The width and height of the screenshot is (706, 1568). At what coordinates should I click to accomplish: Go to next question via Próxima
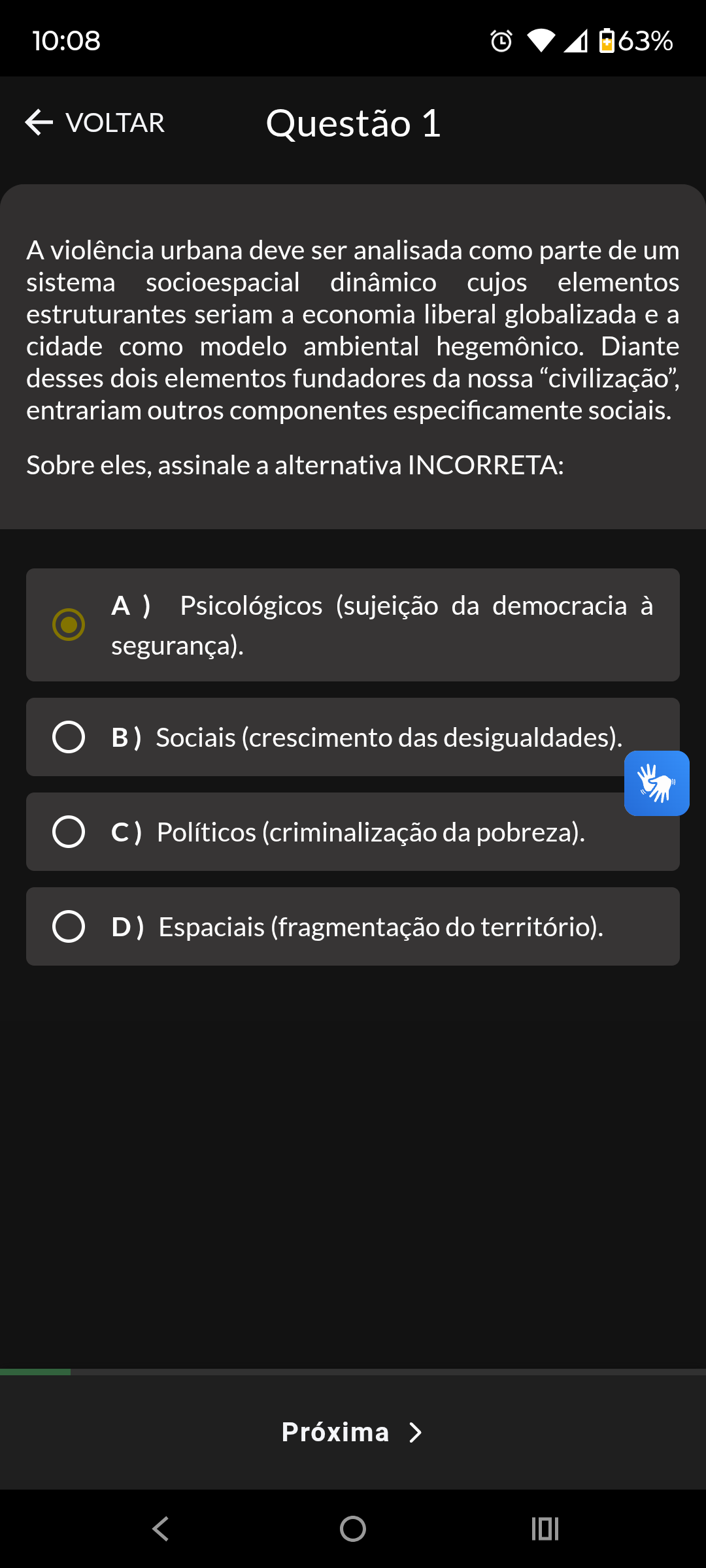(x=335, y=1432)
